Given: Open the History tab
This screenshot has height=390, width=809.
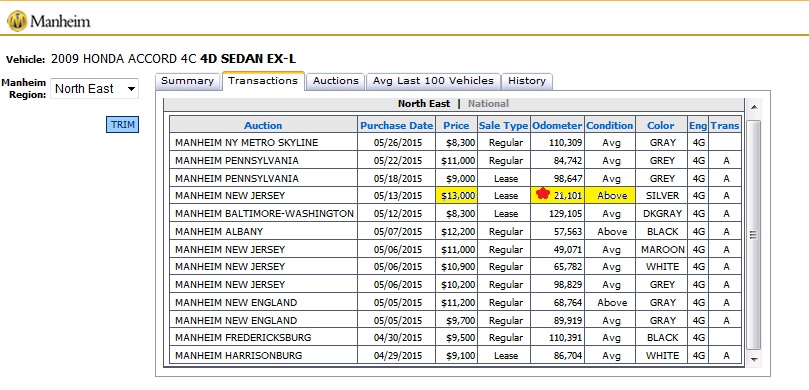Looking at the screenshot, I should point(527,81).
